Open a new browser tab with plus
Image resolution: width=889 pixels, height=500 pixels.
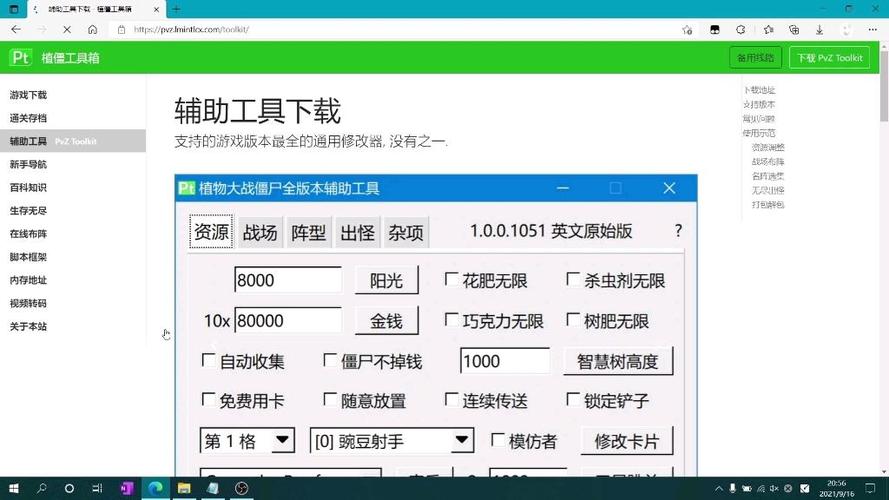(x=176, y=9)
